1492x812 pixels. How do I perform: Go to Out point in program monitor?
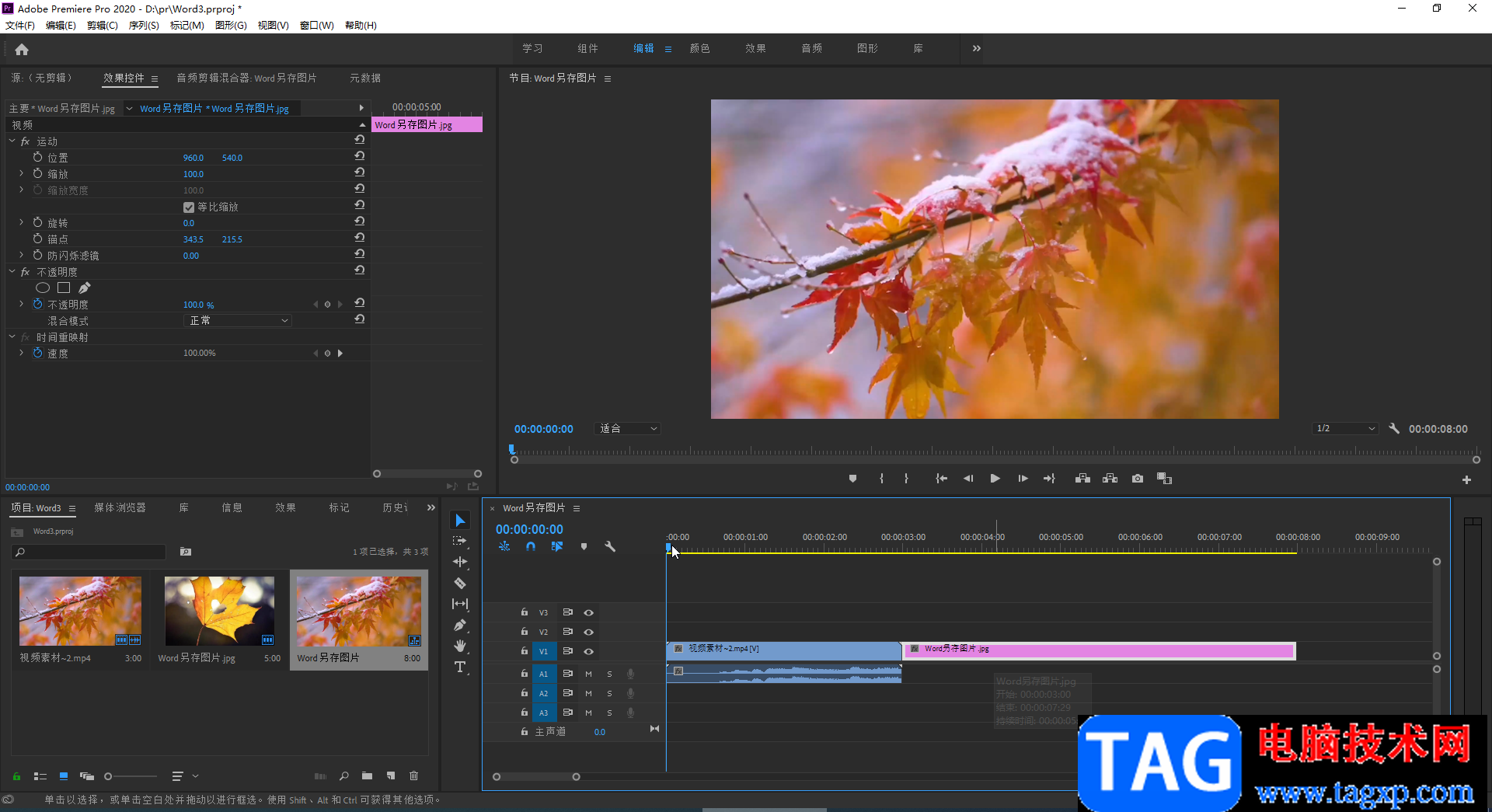click(1049, 479)
